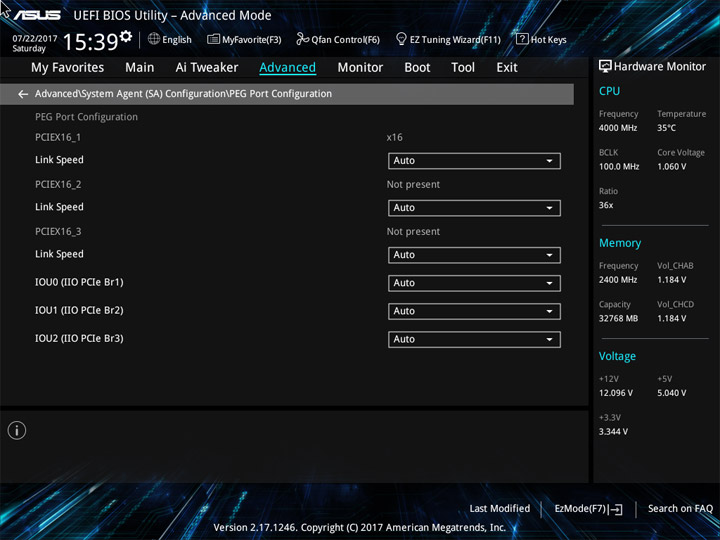720x540 pixels.
Task: Click Not present beside PCIEX16_3
Action: coord(413,231)
